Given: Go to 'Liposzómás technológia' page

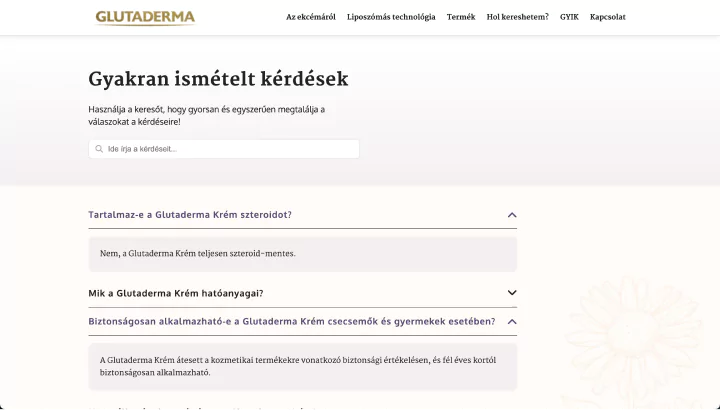Looking at the screenshot, I should coord(391,17).
